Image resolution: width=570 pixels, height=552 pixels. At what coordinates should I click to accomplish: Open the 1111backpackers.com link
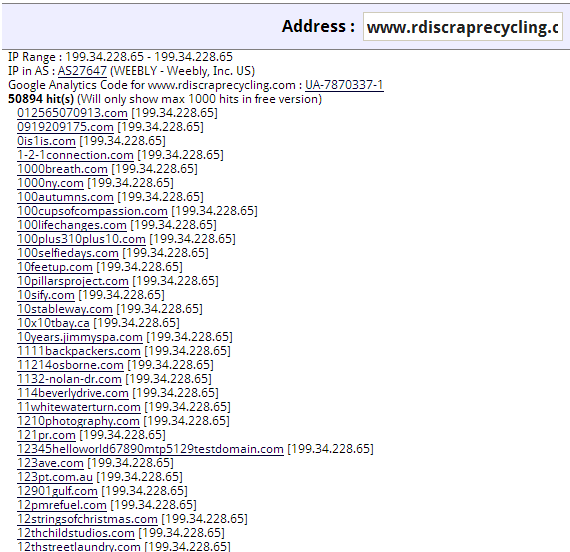[x=79, y=351]
